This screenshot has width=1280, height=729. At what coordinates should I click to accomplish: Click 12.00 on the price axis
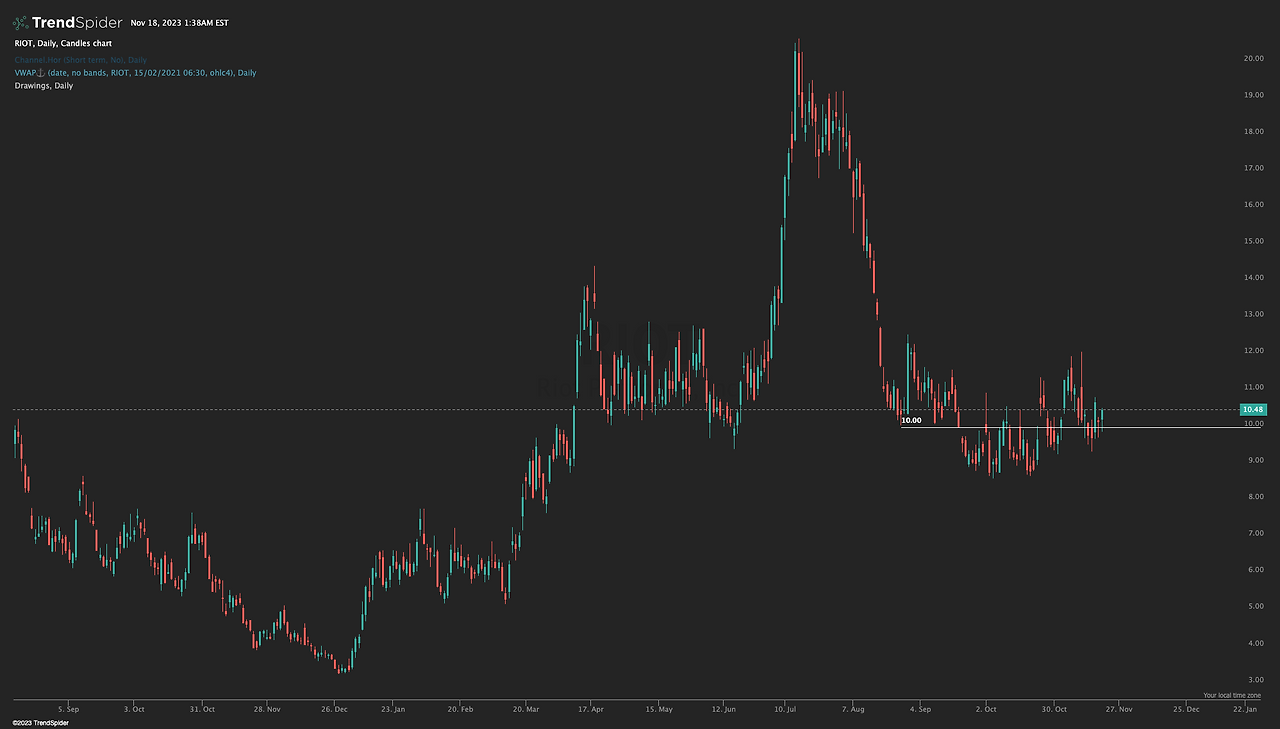point(1254,350)
